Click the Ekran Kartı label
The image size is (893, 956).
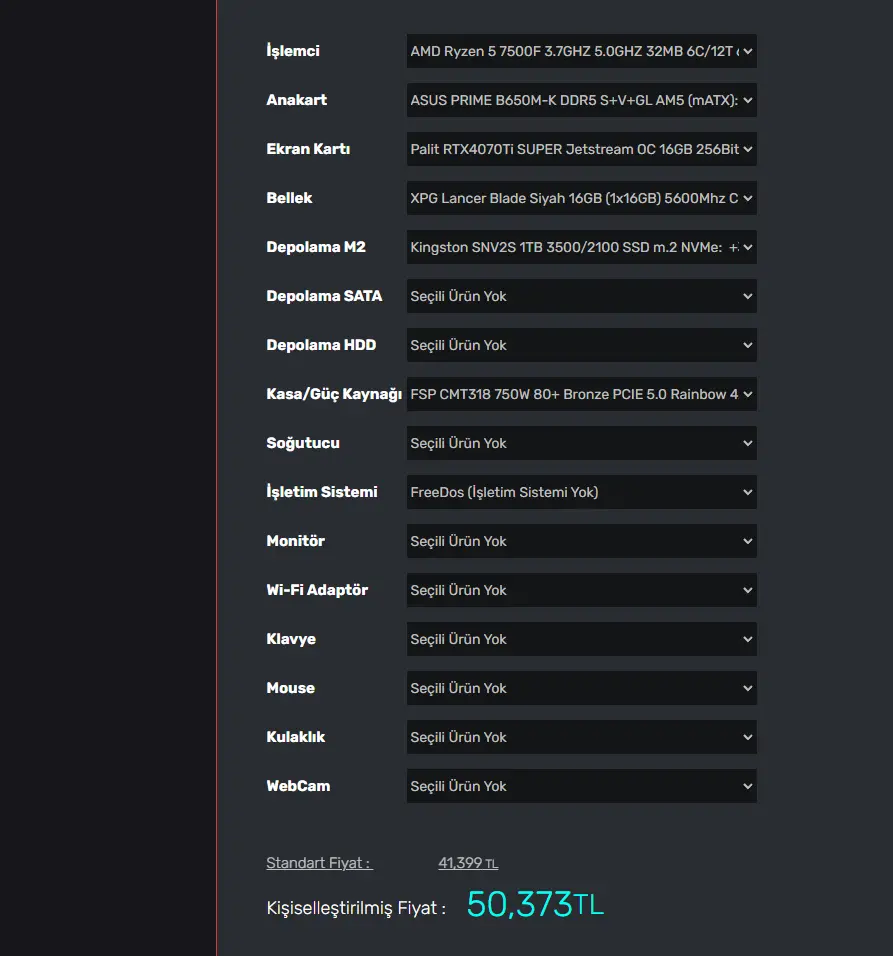(x=308, y=149)
